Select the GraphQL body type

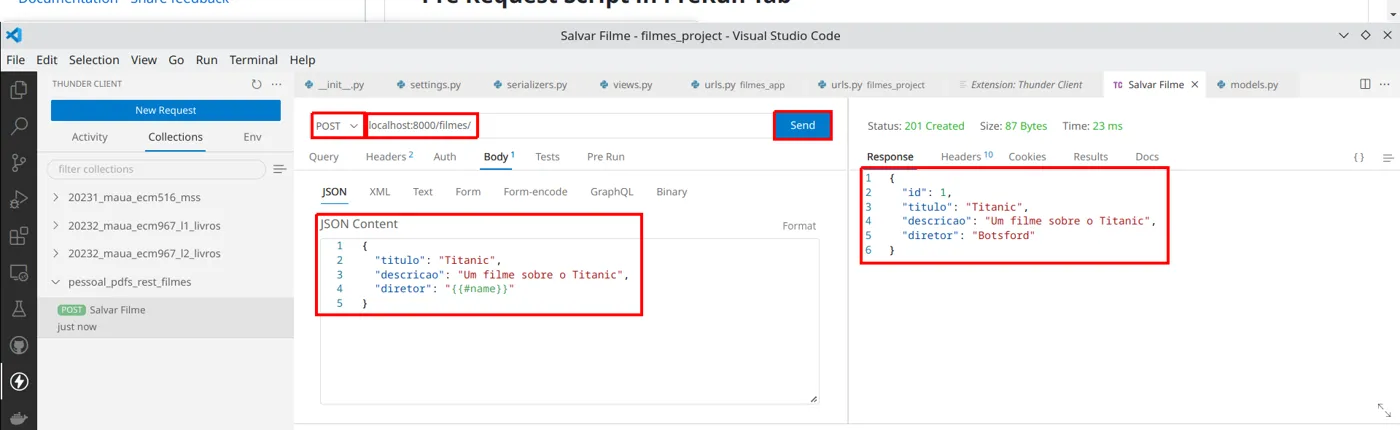coord(612,192)
